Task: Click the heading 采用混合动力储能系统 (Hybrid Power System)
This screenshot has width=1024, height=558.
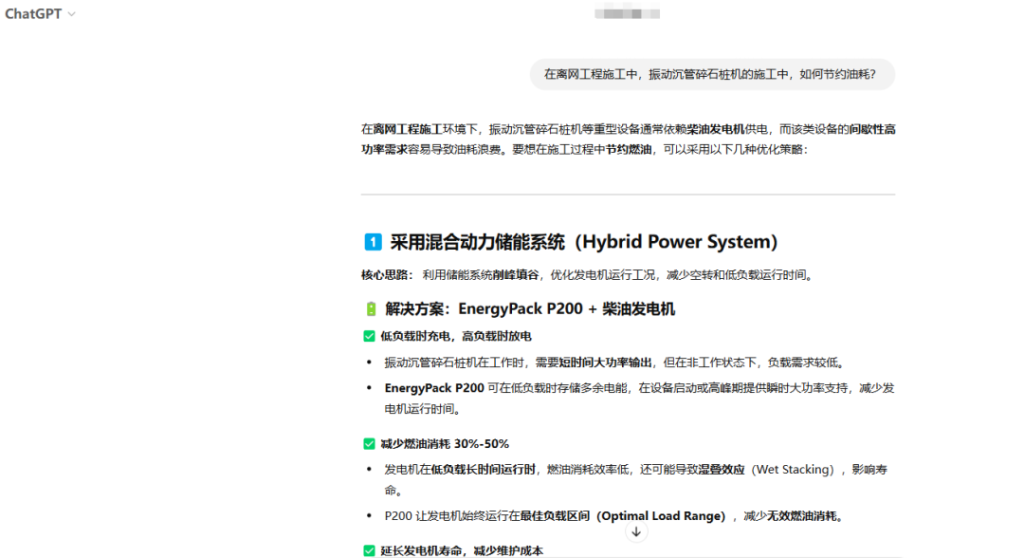Action: 584,242
